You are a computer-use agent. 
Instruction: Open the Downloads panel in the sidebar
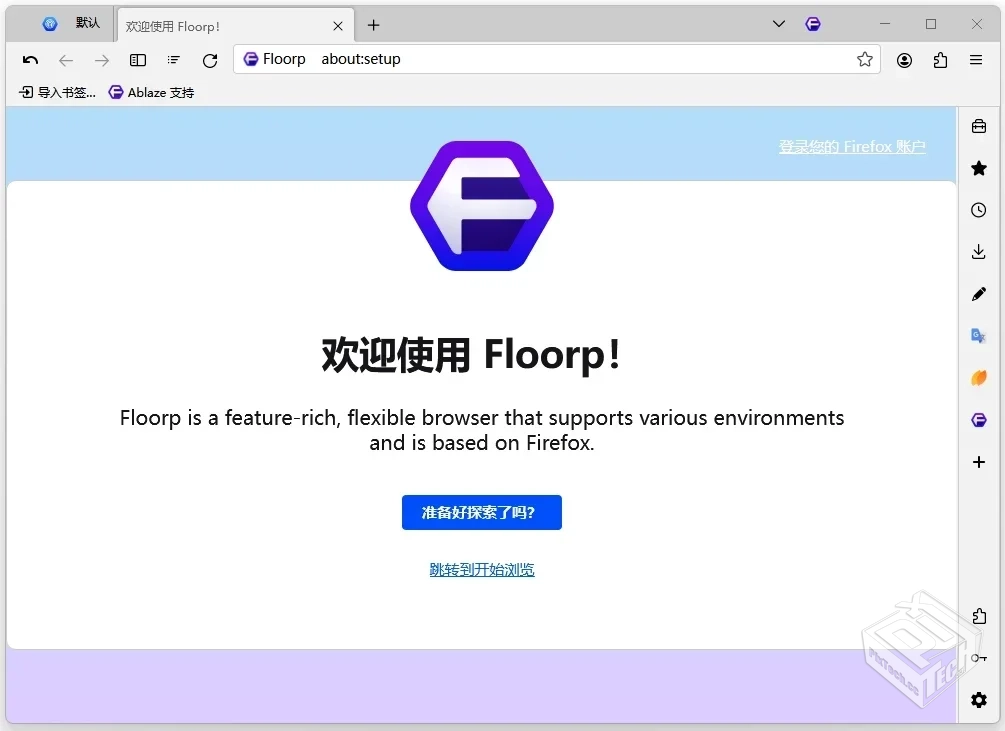[x=978, y=251]
